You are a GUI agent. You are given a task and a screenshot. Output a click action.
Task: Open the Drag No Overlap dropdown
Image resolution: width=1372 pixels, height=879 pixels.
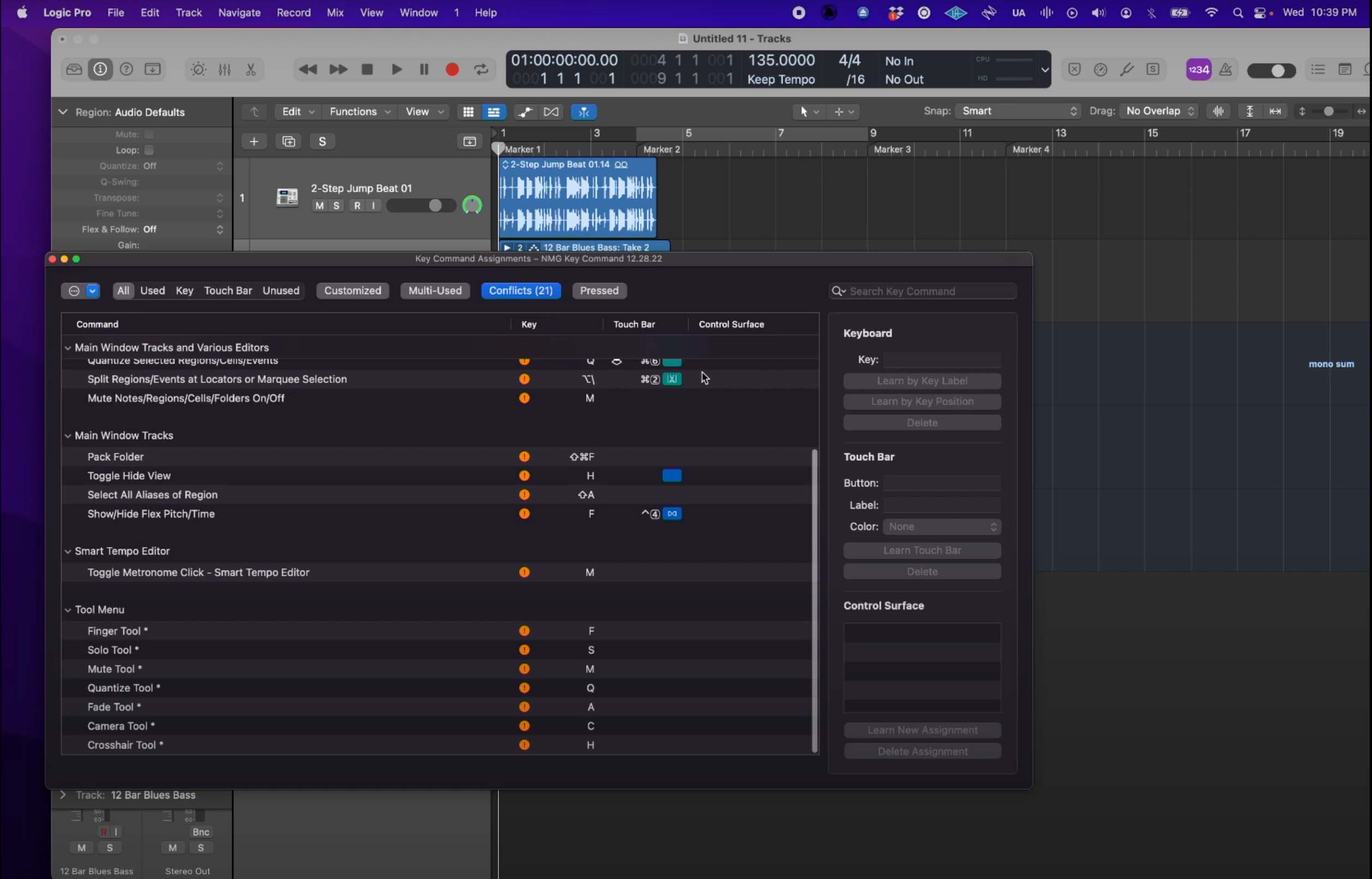tap(1159, 111)
